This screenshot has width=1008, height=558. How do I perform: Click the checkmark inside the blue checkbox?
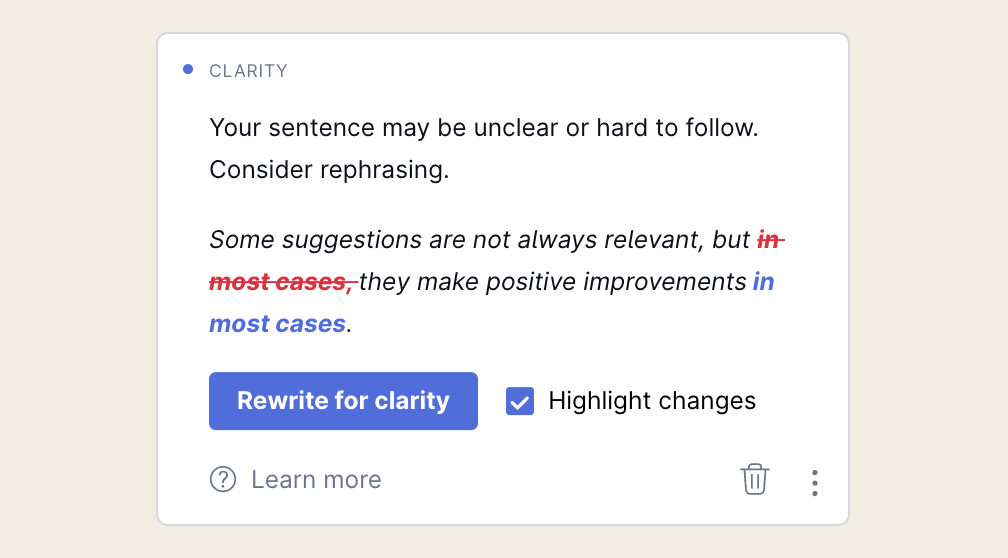click(x=519, y=402)
